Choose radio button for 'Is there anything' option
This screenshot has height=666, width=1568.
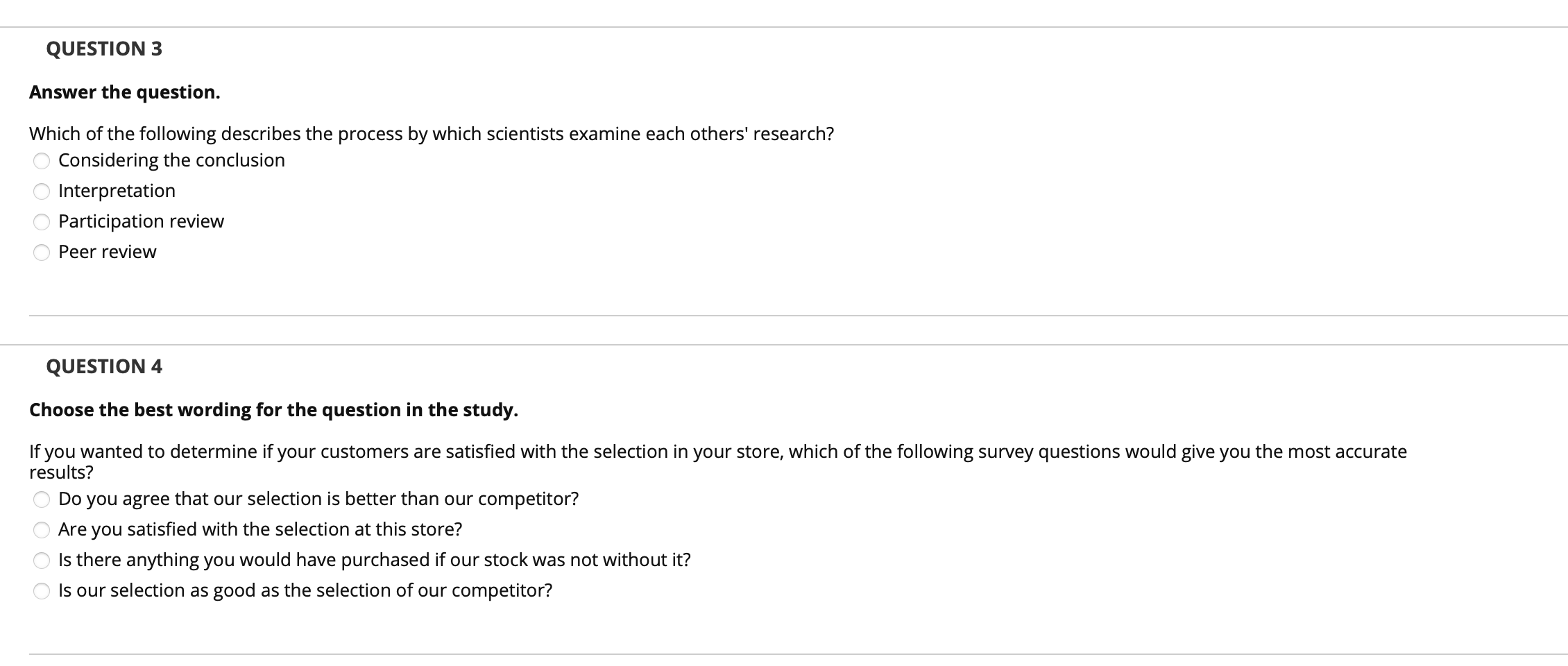42,561
